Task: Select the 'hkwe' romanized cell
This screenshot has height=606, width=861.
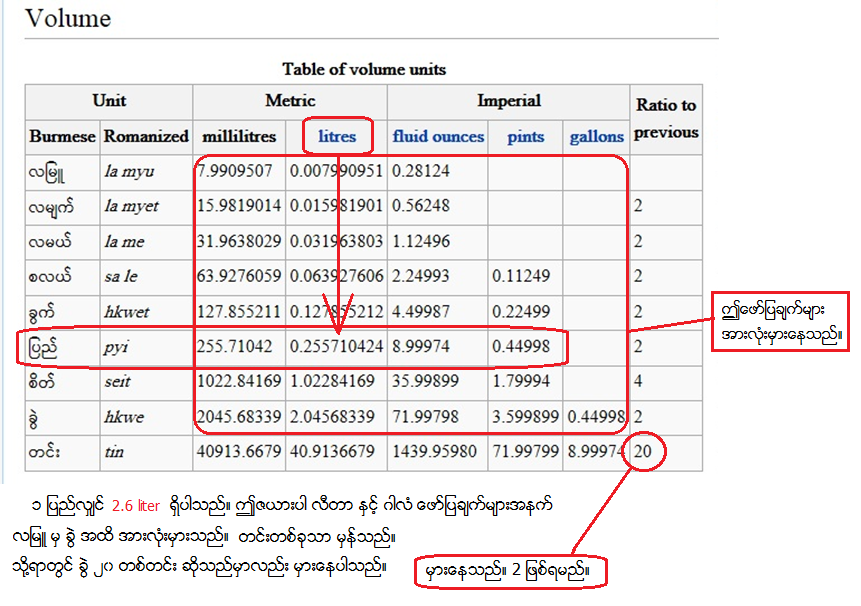Action: (x=124, y=417)
